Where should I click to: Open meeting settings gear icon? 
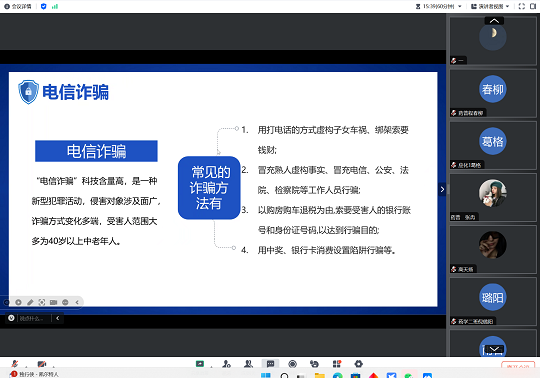tap(359, 364)
